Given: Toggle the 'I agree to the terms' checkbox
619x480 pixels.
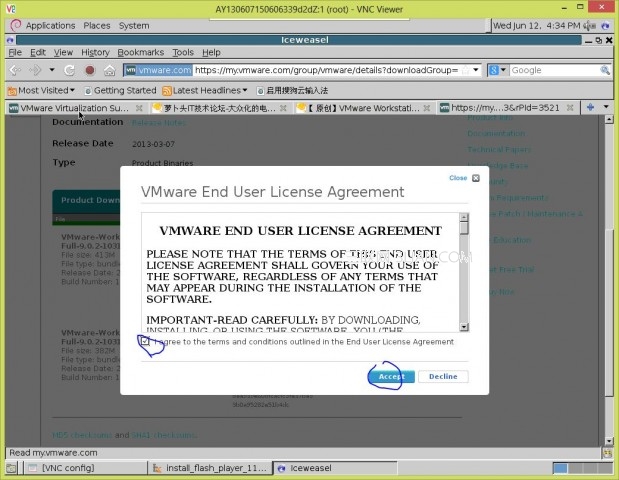Looking at the screenshot, I should 146,342.
